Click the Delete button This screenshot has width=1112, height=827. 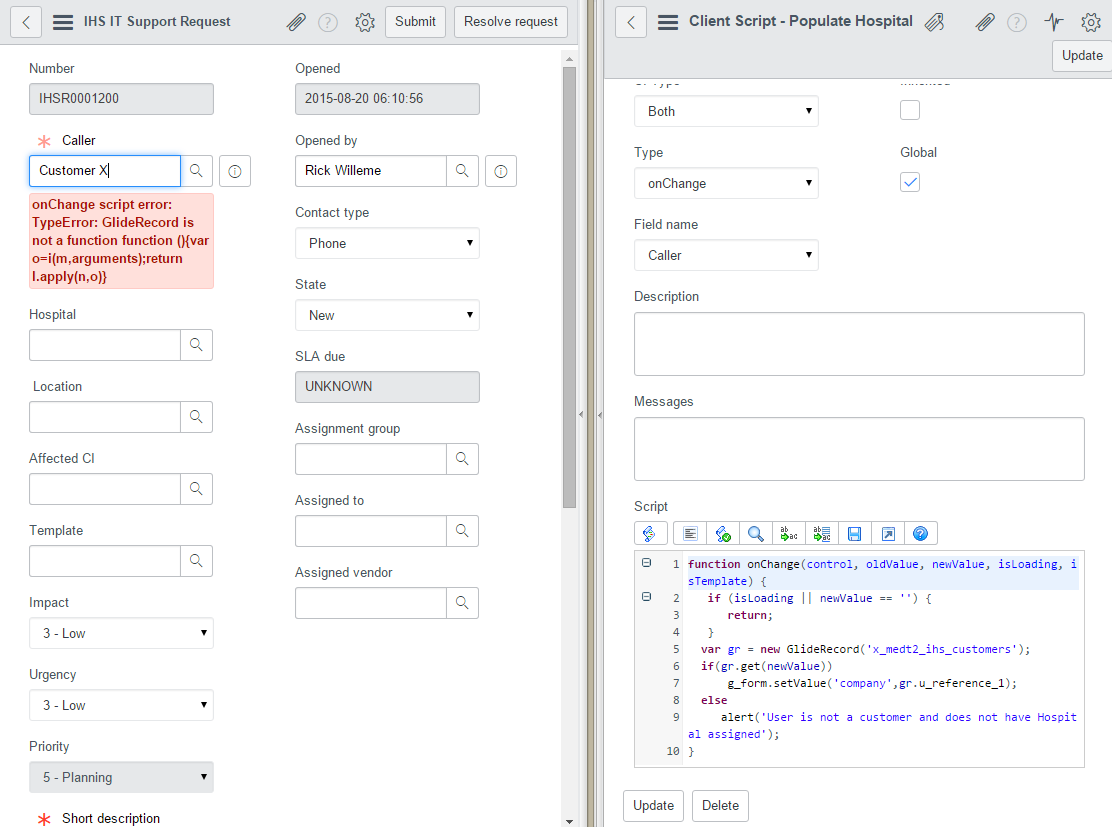click(721, 806)
